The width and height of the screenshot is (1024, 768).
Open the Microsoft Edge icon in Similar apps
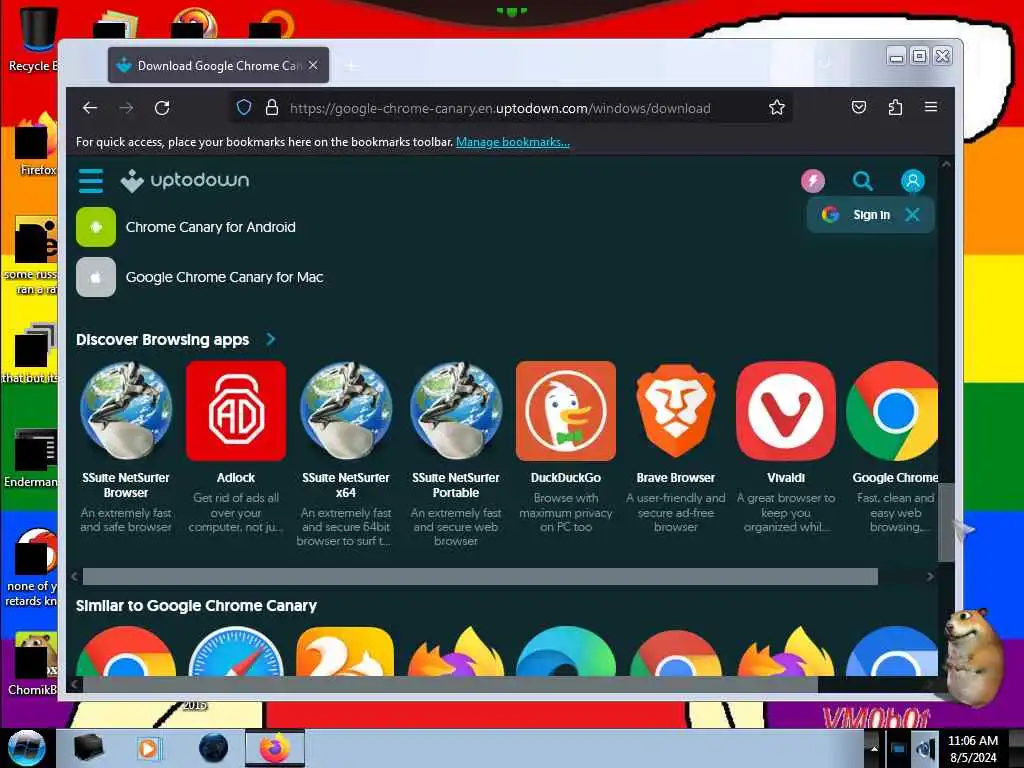tap(566, 651)
